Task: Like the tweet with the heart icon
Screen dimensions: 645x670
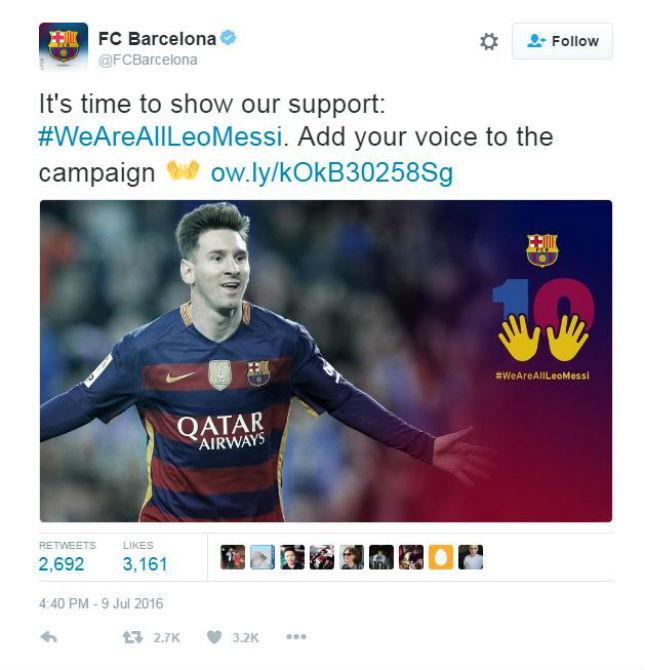Action: [x=214, y=637]
